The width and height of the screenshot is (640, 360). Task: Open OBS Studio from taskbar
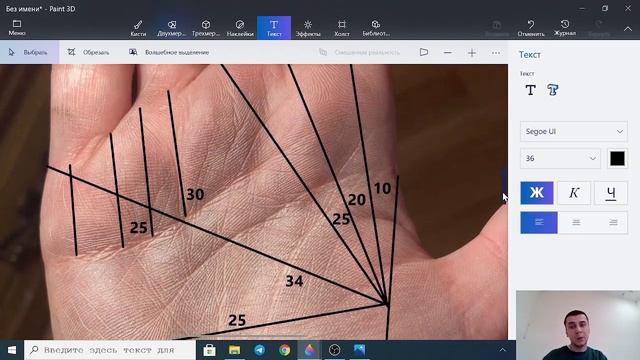(x=334, y=350)
